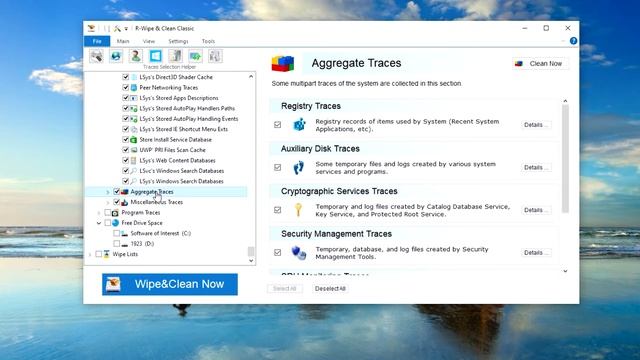
Task: Click the app logo in title bar
Action: tap(91, 28)
